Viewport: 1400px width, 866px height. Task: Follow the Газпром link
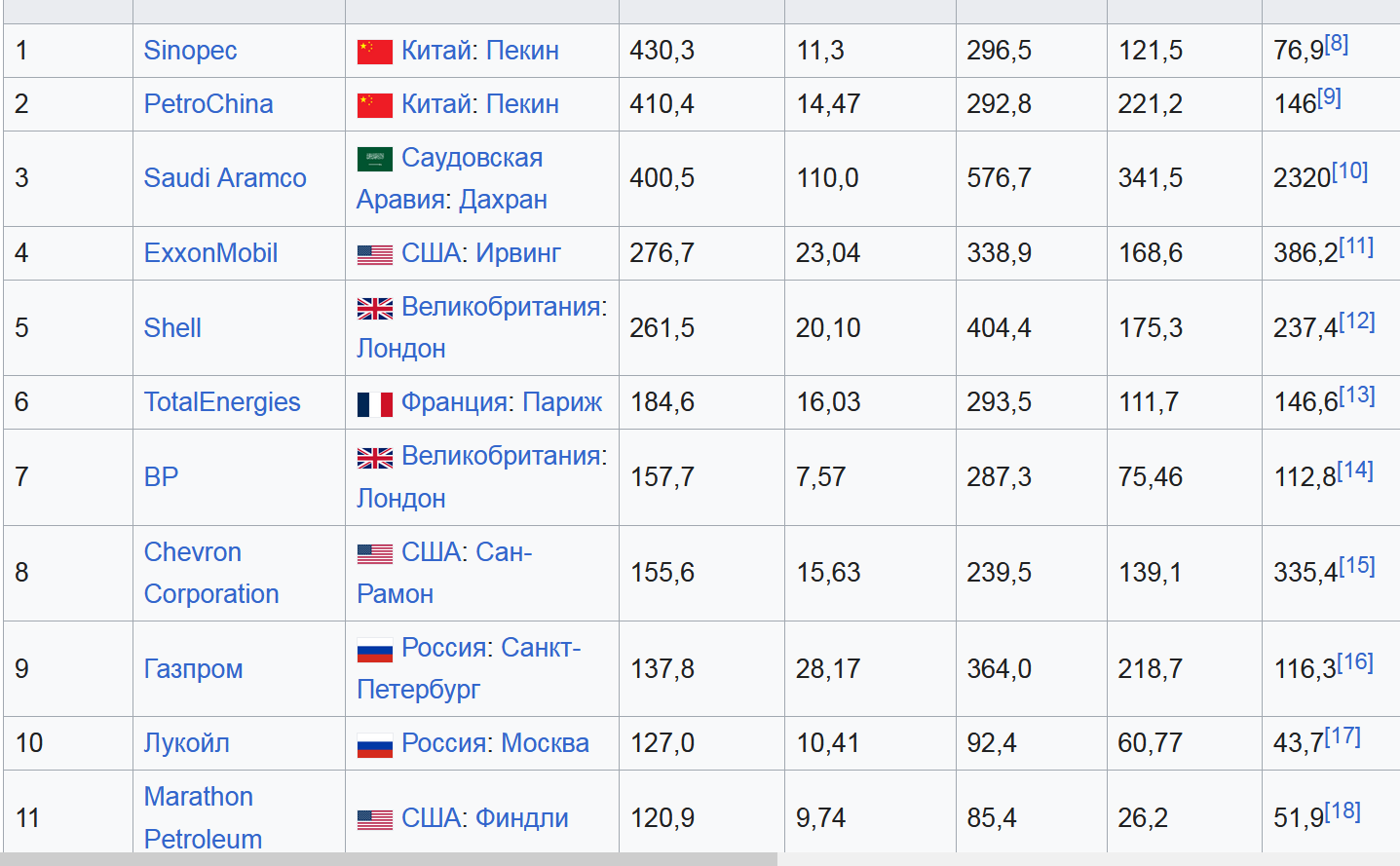(x=193, y=669)
